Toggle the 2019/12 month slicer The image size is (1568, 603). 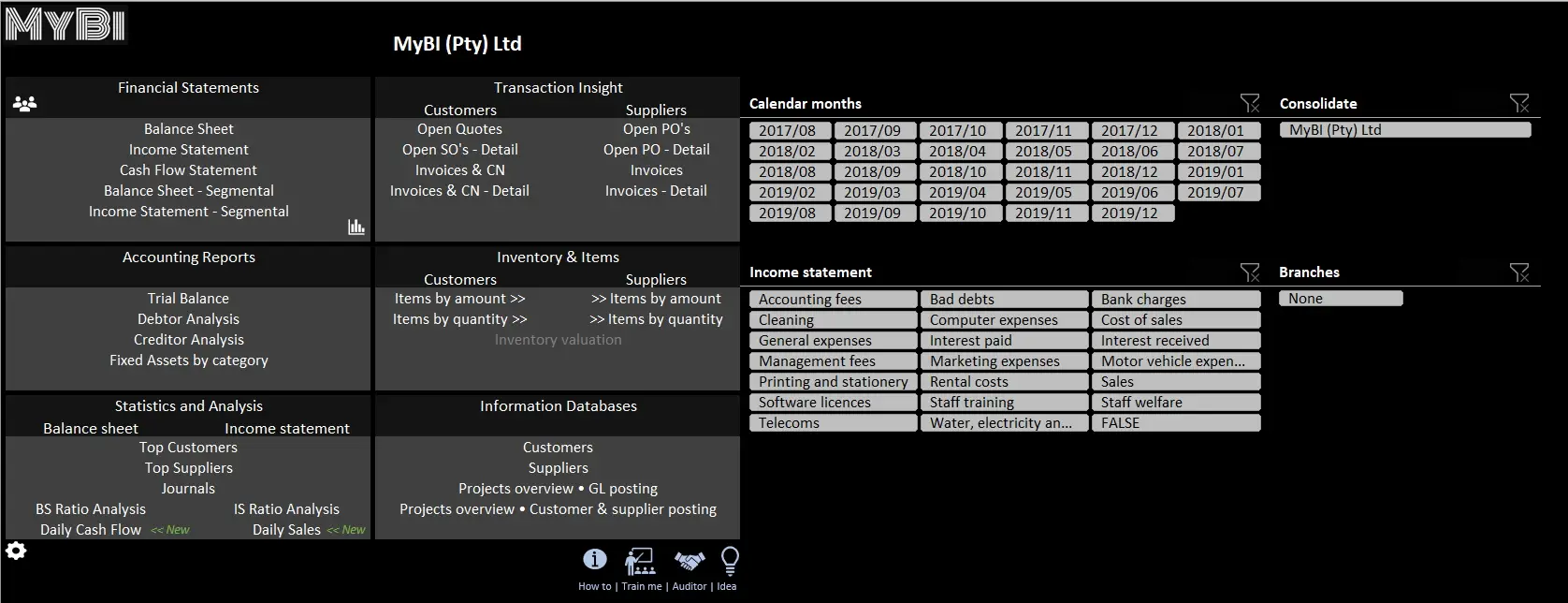click(x=1132, y=213)
